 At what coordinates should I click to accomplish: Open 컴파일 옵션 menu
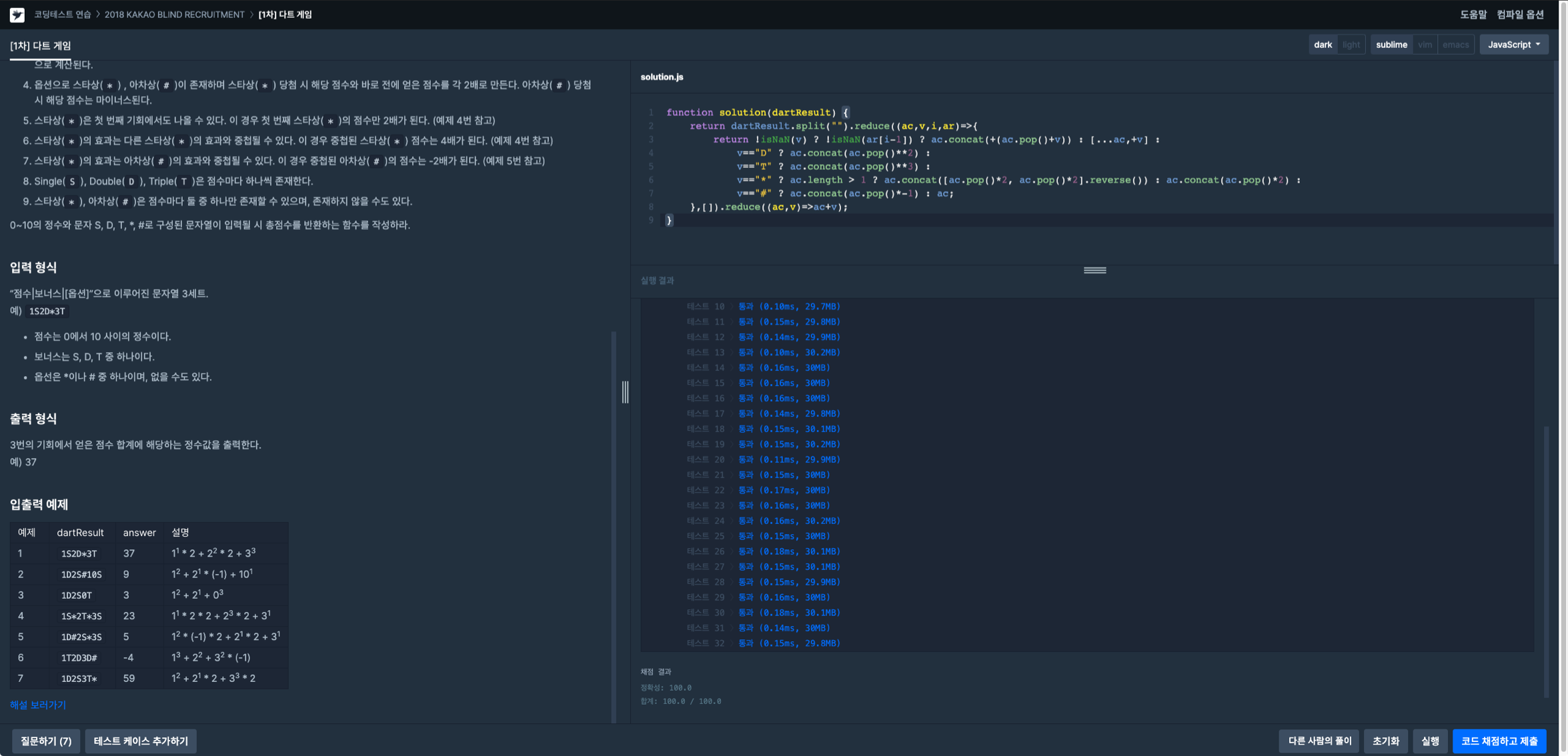(x=1520, y=15)
